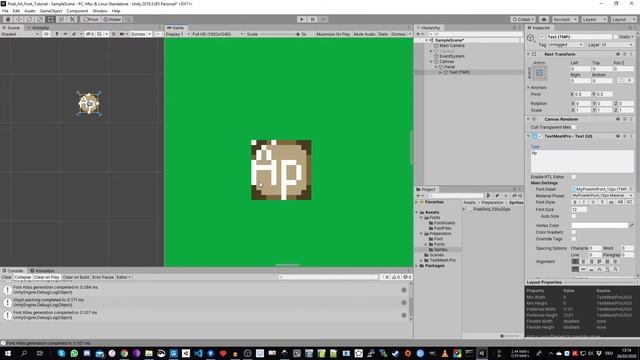640x360 pixels.
Task: Collapse Canvas in Hierarchy
Action: [x=431, y=61]
